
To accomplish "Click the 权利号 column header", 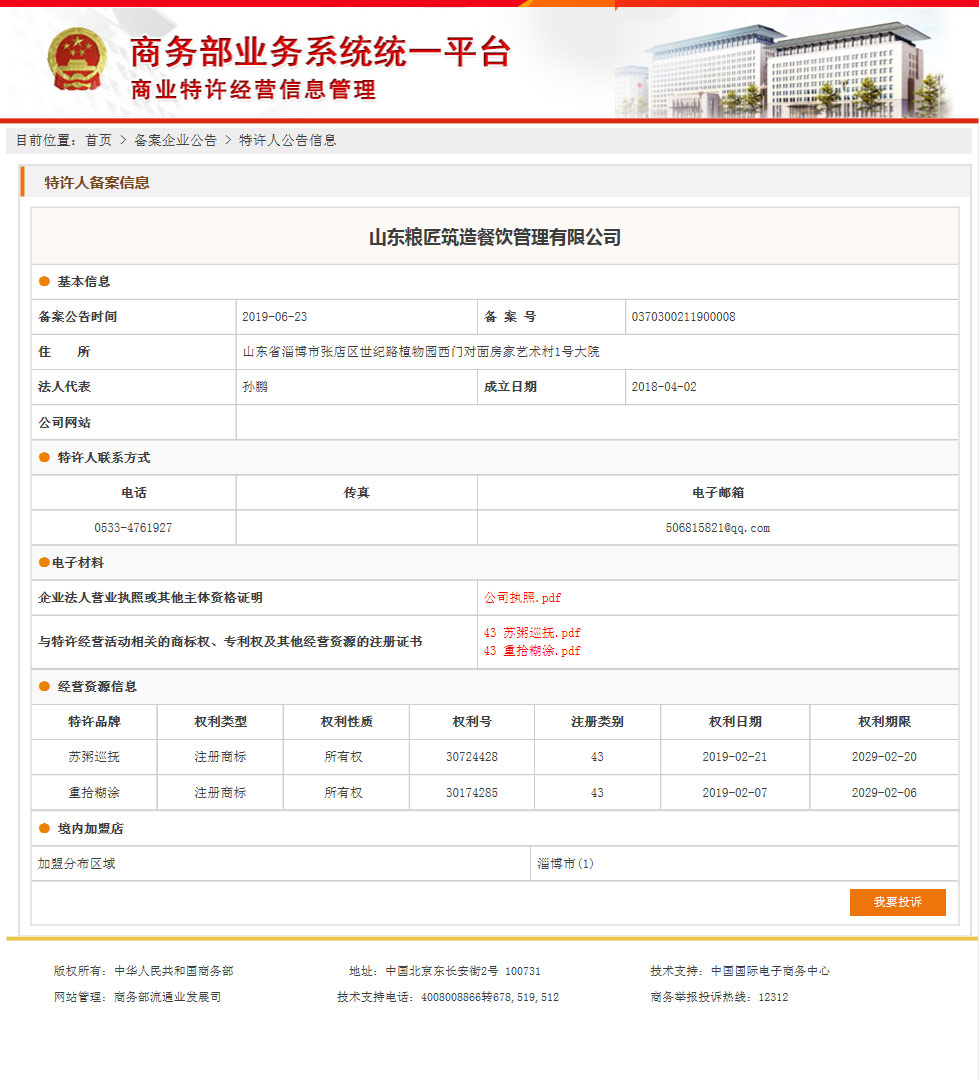I will [x=472, y=722].
